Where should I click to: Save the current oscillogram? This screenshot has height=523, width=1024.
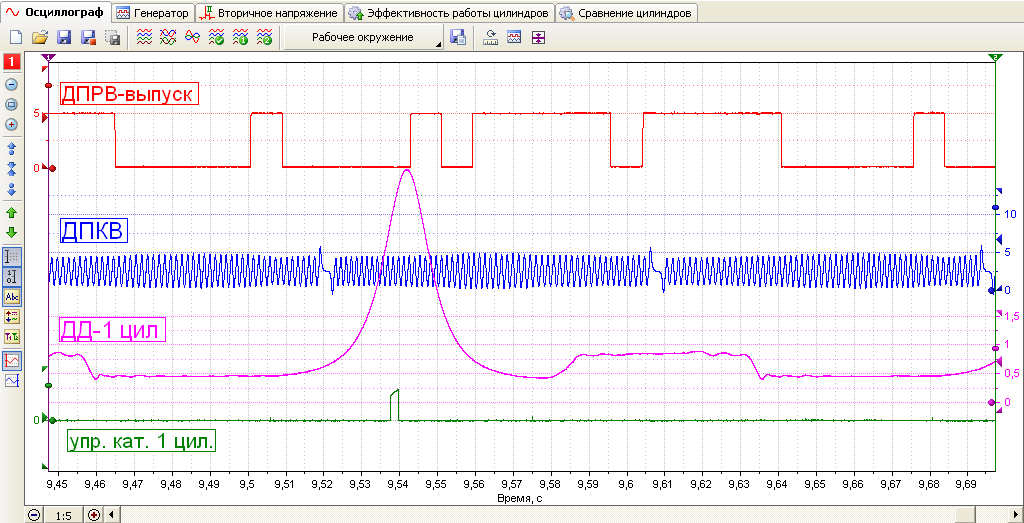[x=64, y=38]
